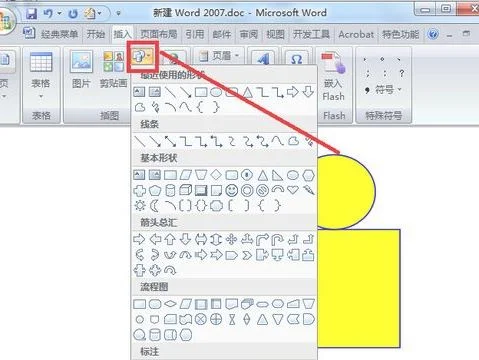Click the Undo arrow icon
Screen dimensions: 479x360
[x=48, y=14]
